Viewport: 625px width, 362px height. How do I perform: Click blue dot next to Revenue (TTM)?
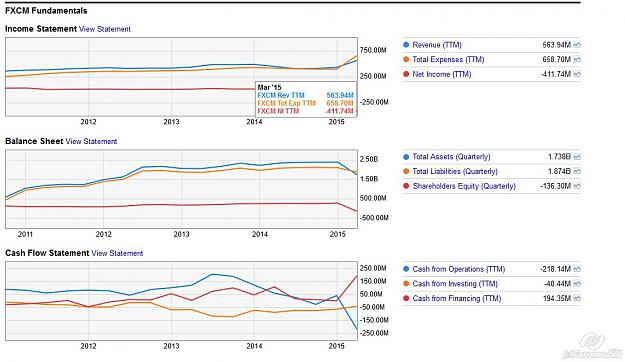pos(406,45)
